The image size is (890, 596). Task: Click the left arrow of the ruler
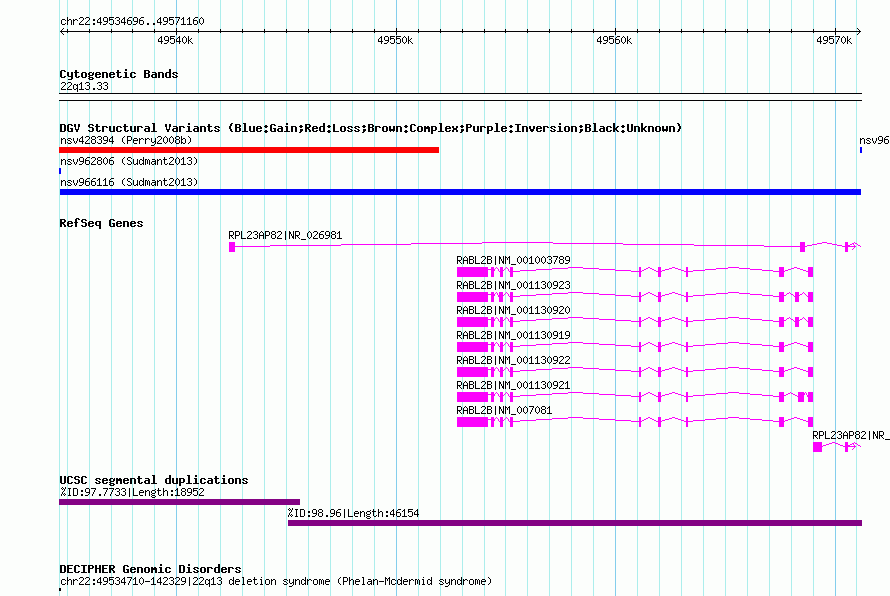tap(63, 31)
